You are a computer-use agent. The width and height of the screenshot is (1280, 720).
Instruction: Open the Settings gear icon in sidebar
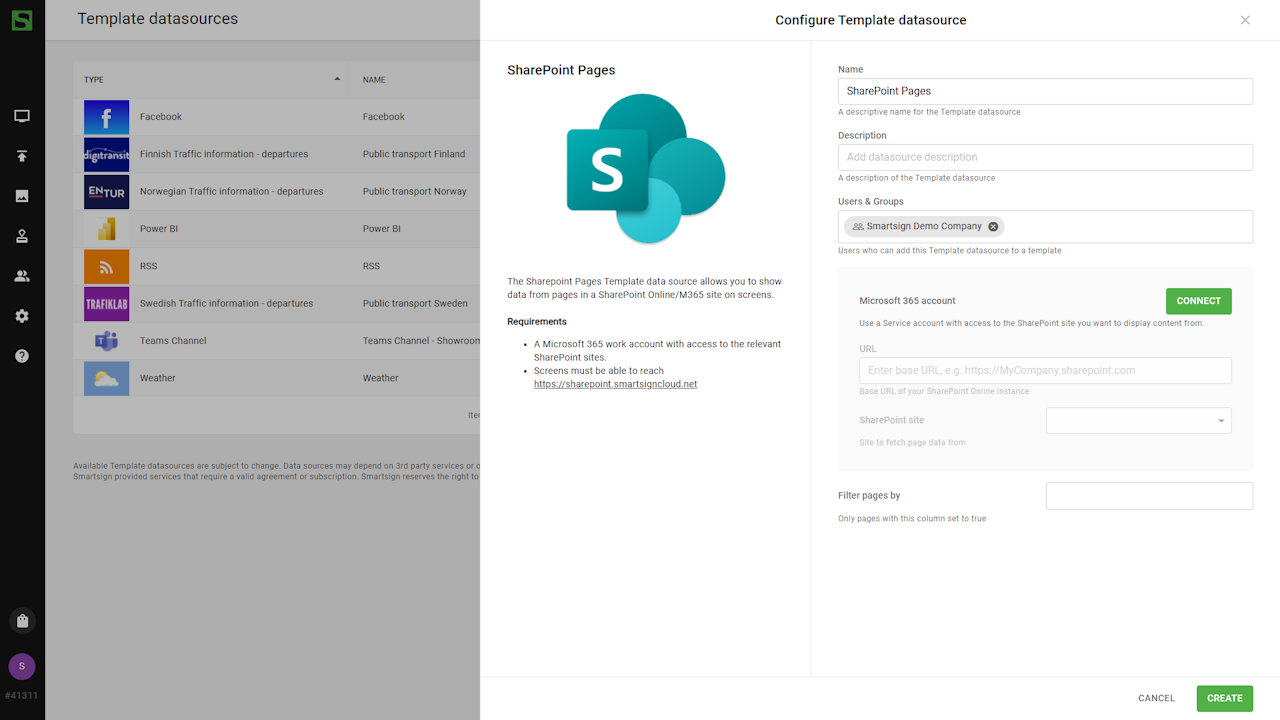pos(22,316)
